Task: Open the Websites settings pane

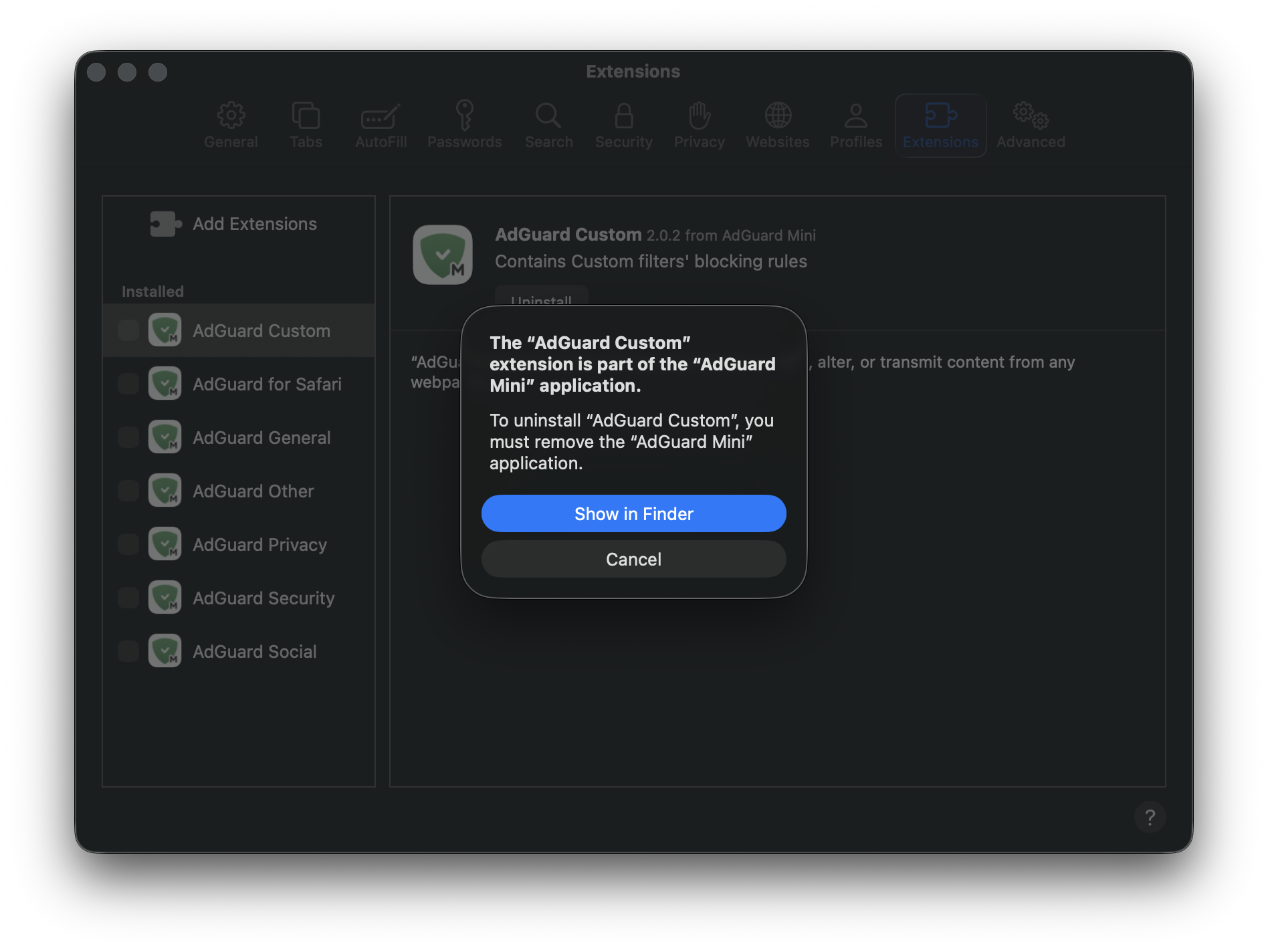Action: 777,125
